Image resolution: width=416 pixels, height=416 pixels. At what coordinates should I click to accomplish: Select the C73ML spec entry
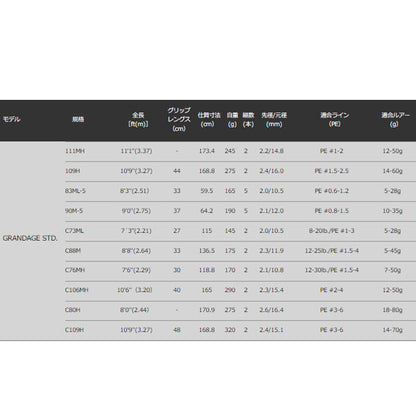pyautogui.click(x=74, y=231)
